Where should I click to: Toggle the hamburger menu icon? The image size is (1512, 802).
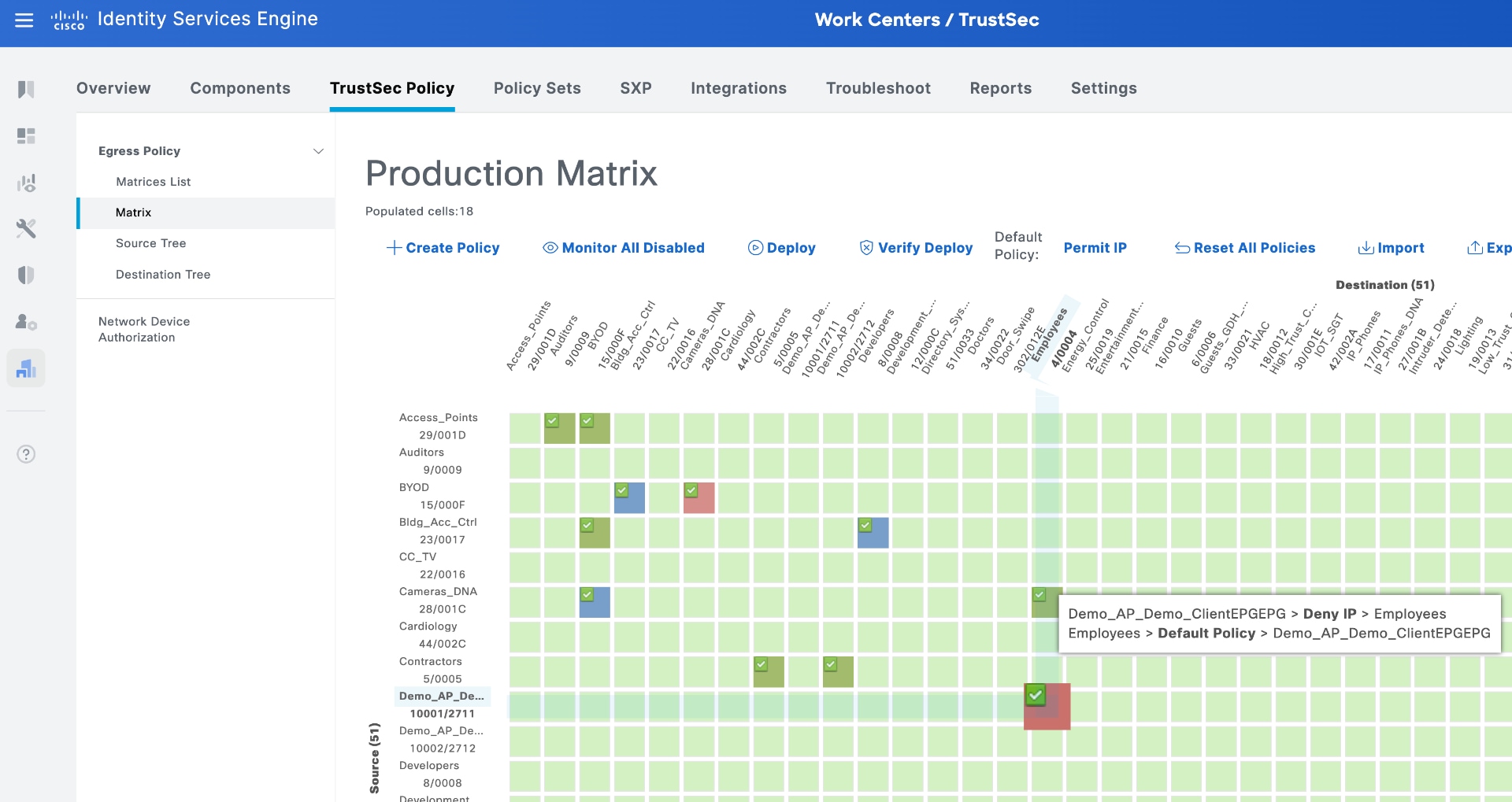click(x=24, y=20)
